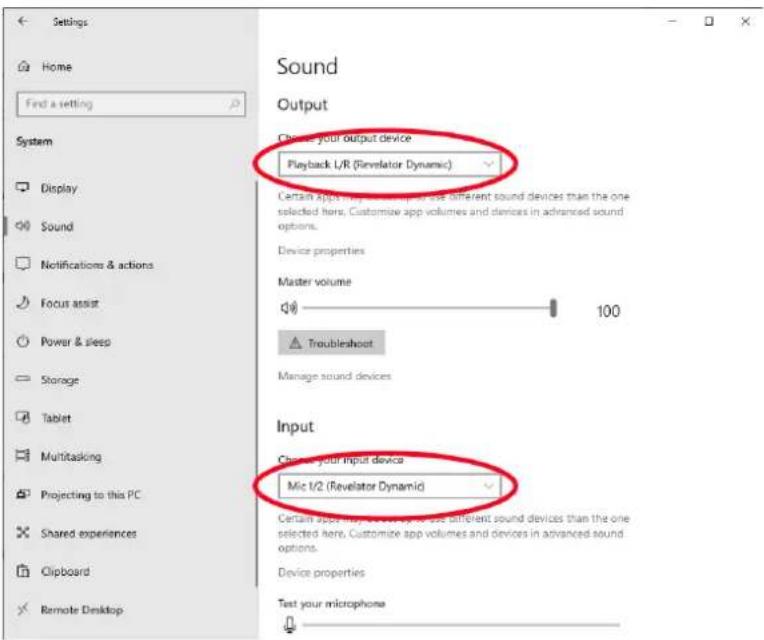Viewport: 764px width, 640px height.
Task: Click the System category heading
Action: tap(34, 142)
